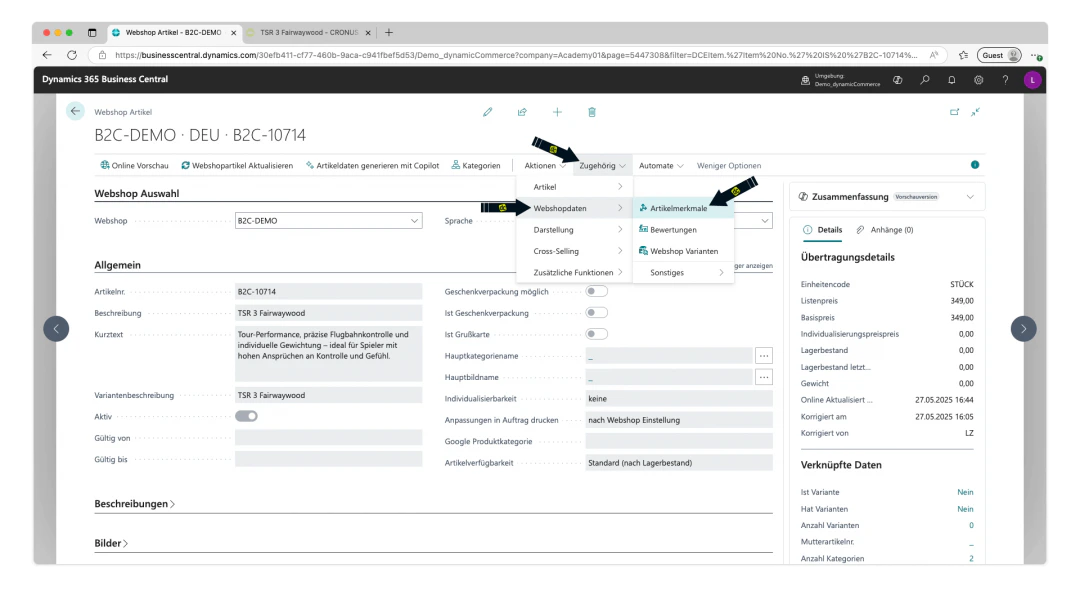The height and width of the screenshot is (608, 1080).
Task: Open settings gear icon
Action: (979, 80)
